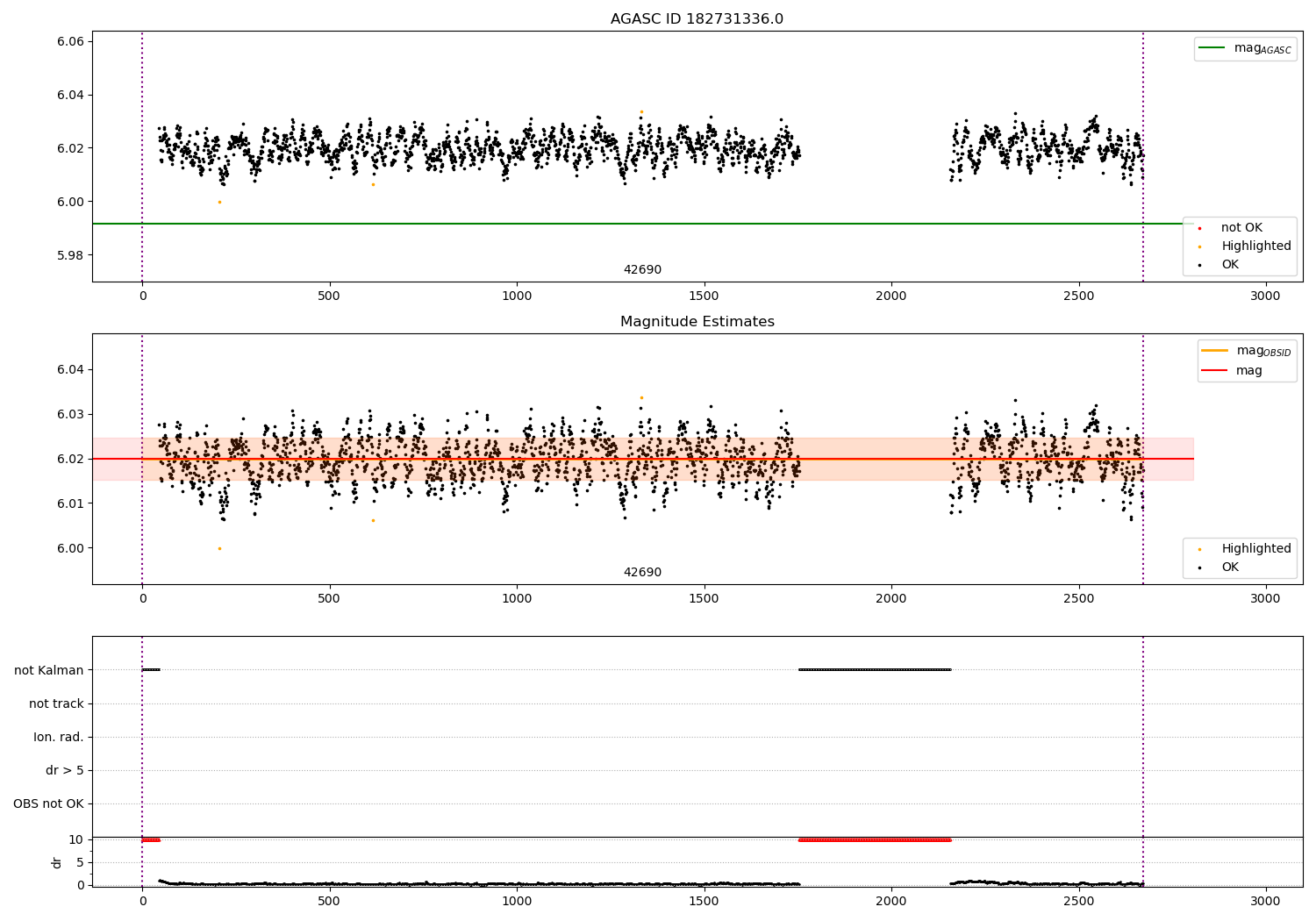Click the '5' tick on the dr axis
1316x921 pixels.
click(80, 862)
